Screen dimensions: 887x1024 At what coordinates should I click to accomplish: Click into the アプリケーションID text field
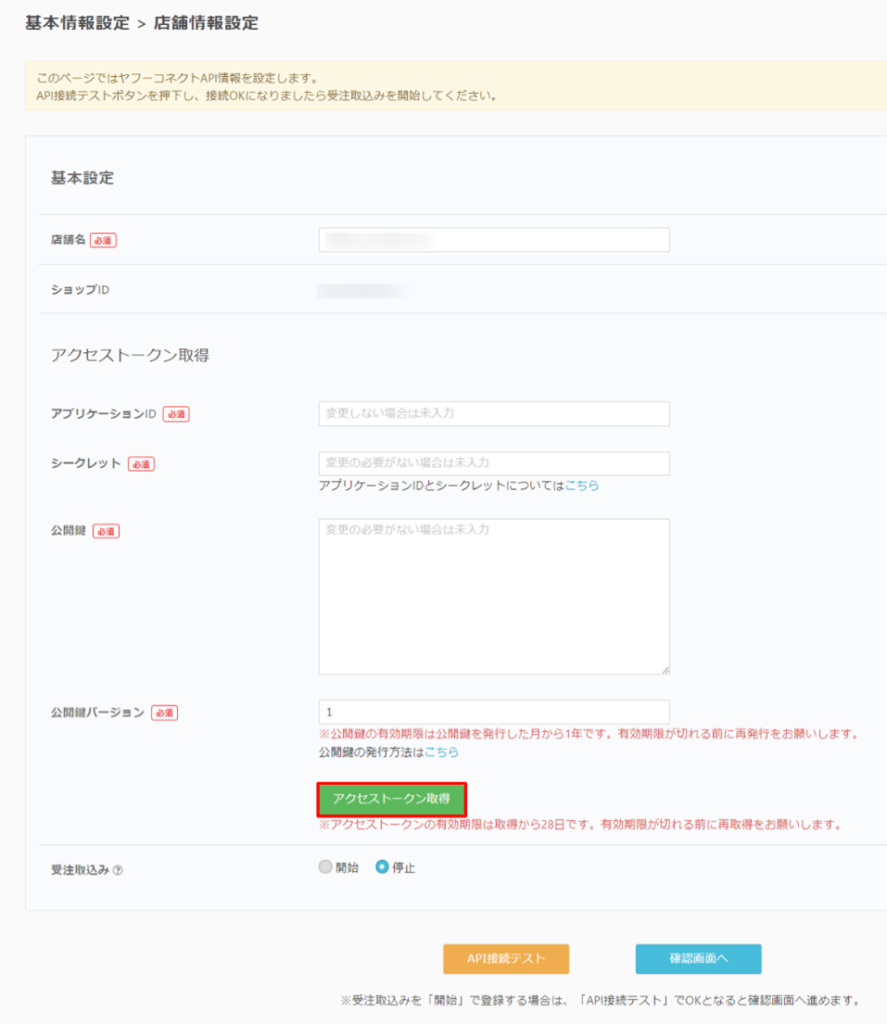point(494,413)
